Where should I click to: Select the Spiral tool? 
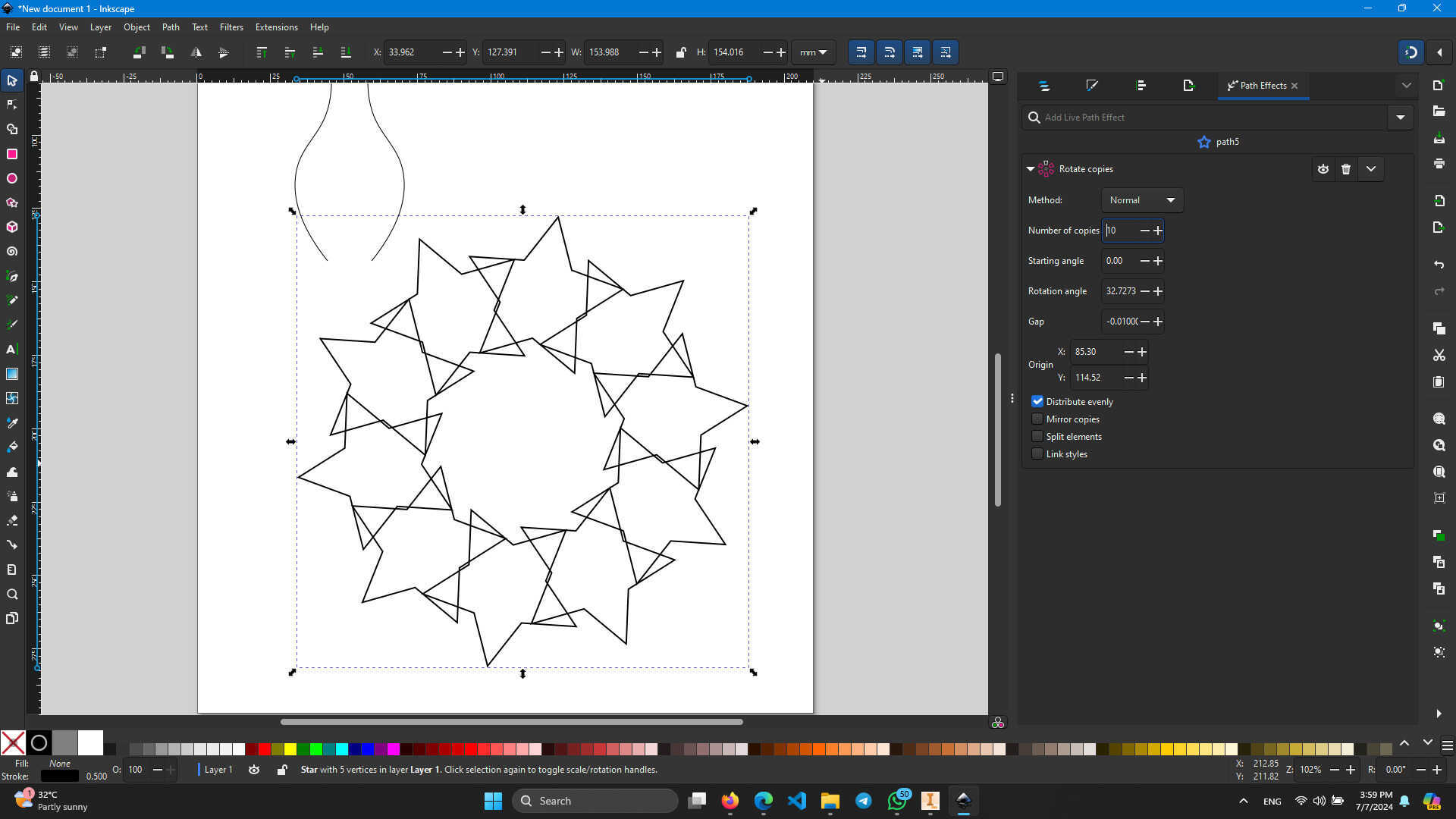12,251
